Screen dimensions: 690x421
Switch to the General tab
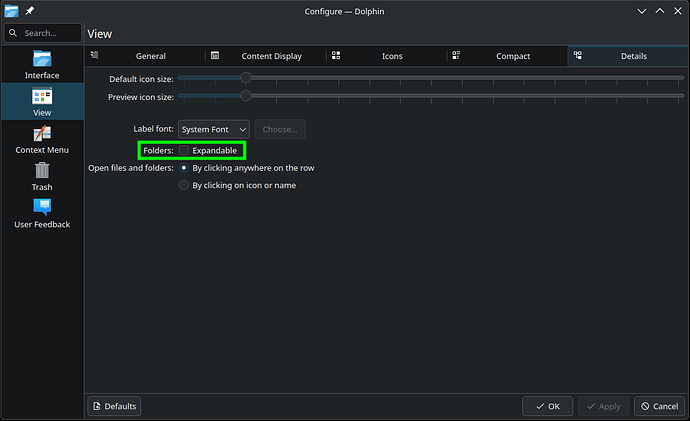(150, 56)
